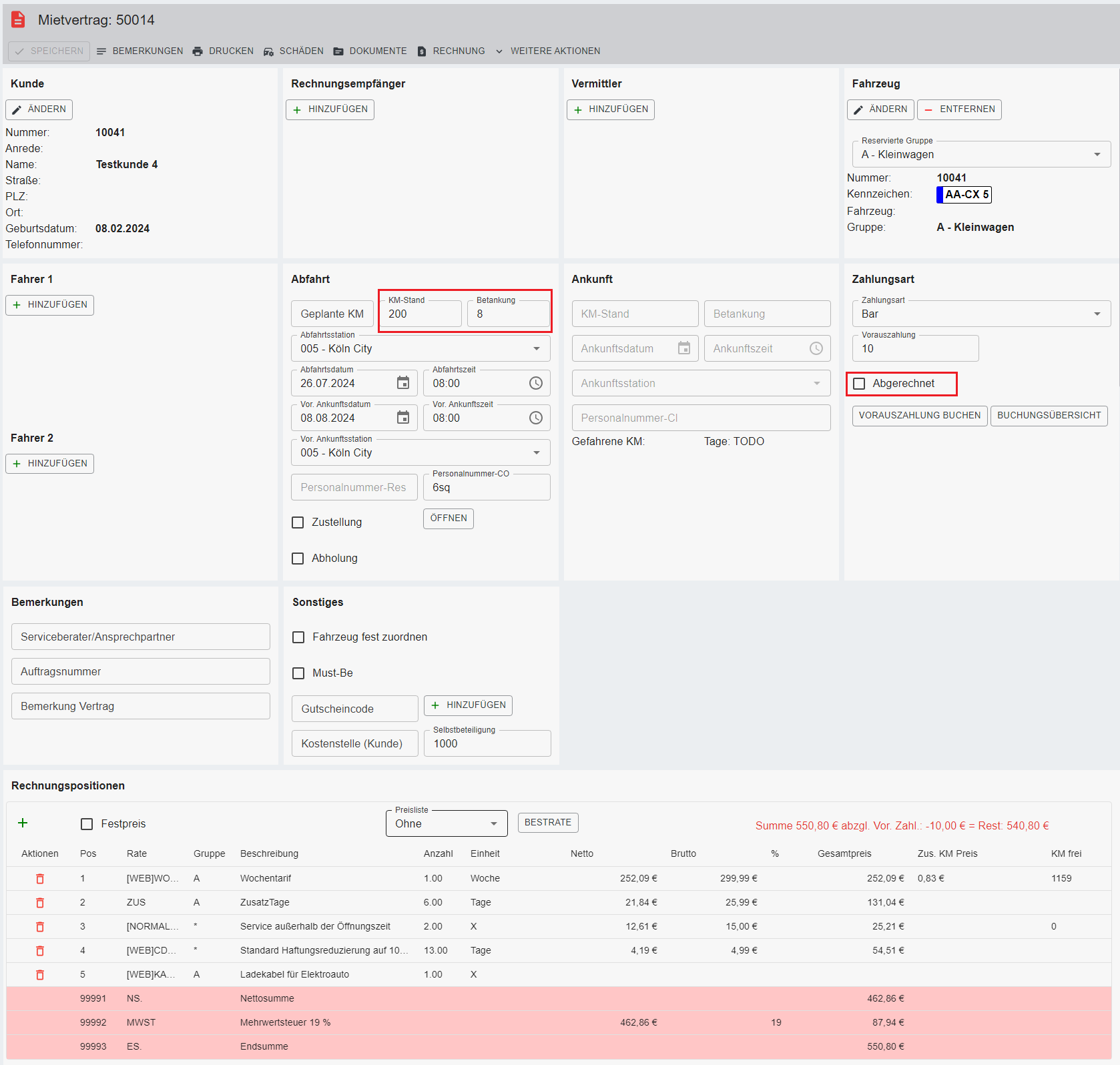1120x1065 pixels.
Task: Delete position 1 Wochentarif with trash icon
Action: [40, 879]
